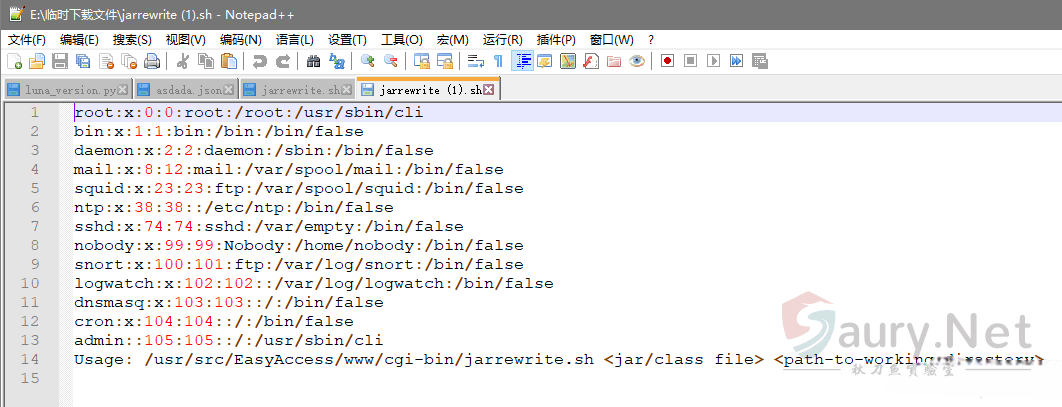
Task: Click the Save file toolbar icon
Action: [60, 62]
